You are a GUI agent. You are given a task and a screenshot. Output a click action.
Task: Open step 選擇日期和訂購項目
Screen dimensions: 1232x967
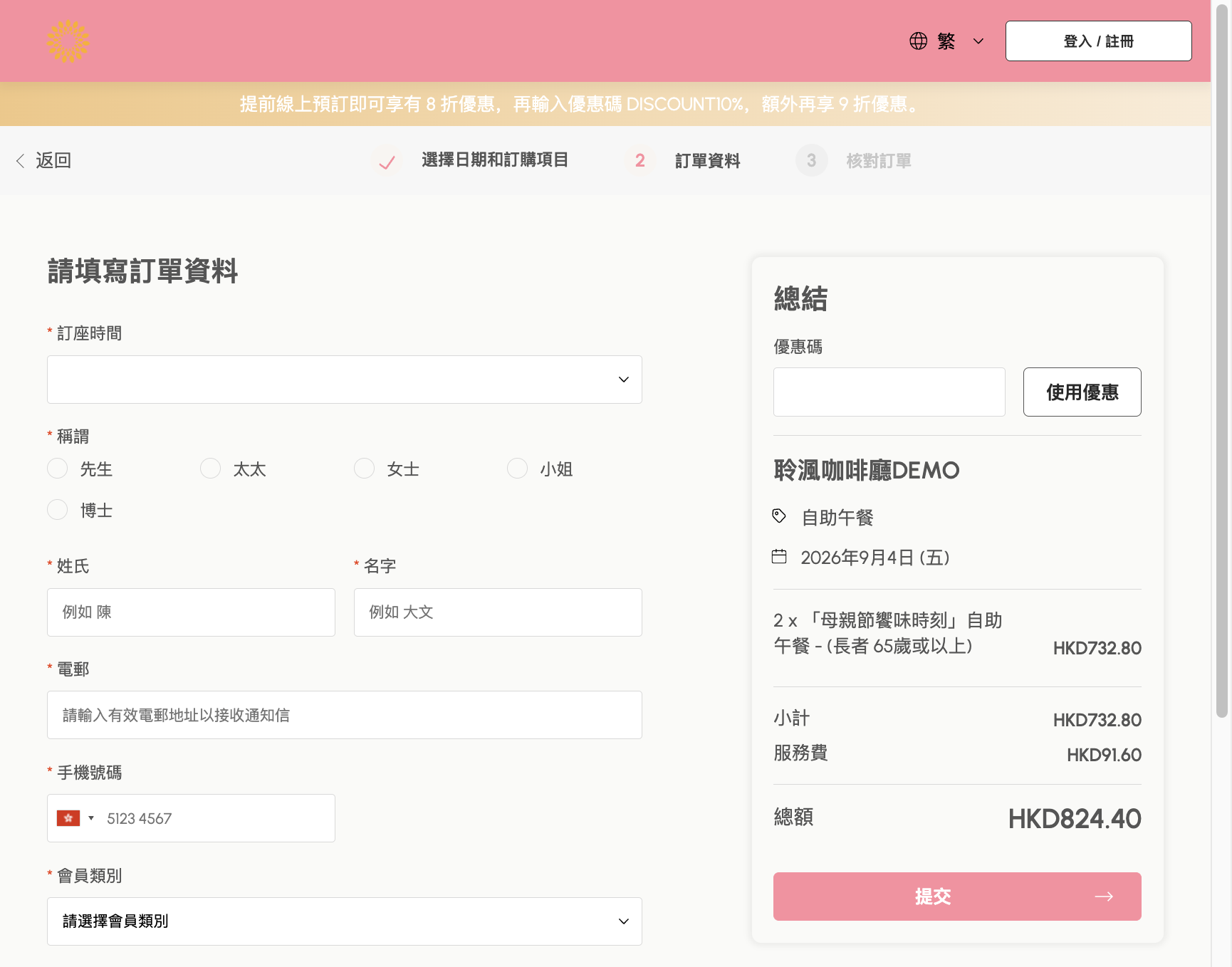pyautogui.click(x=495, y=160)
